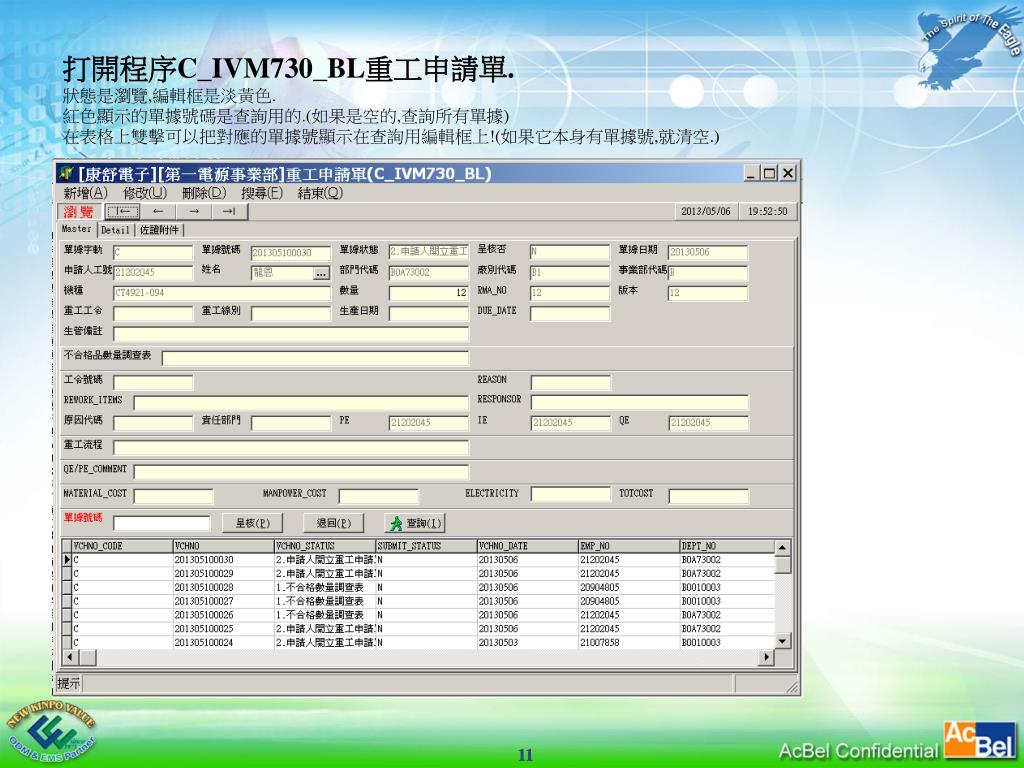Click the 不合格品數量調查表 input field

point(315,358)
